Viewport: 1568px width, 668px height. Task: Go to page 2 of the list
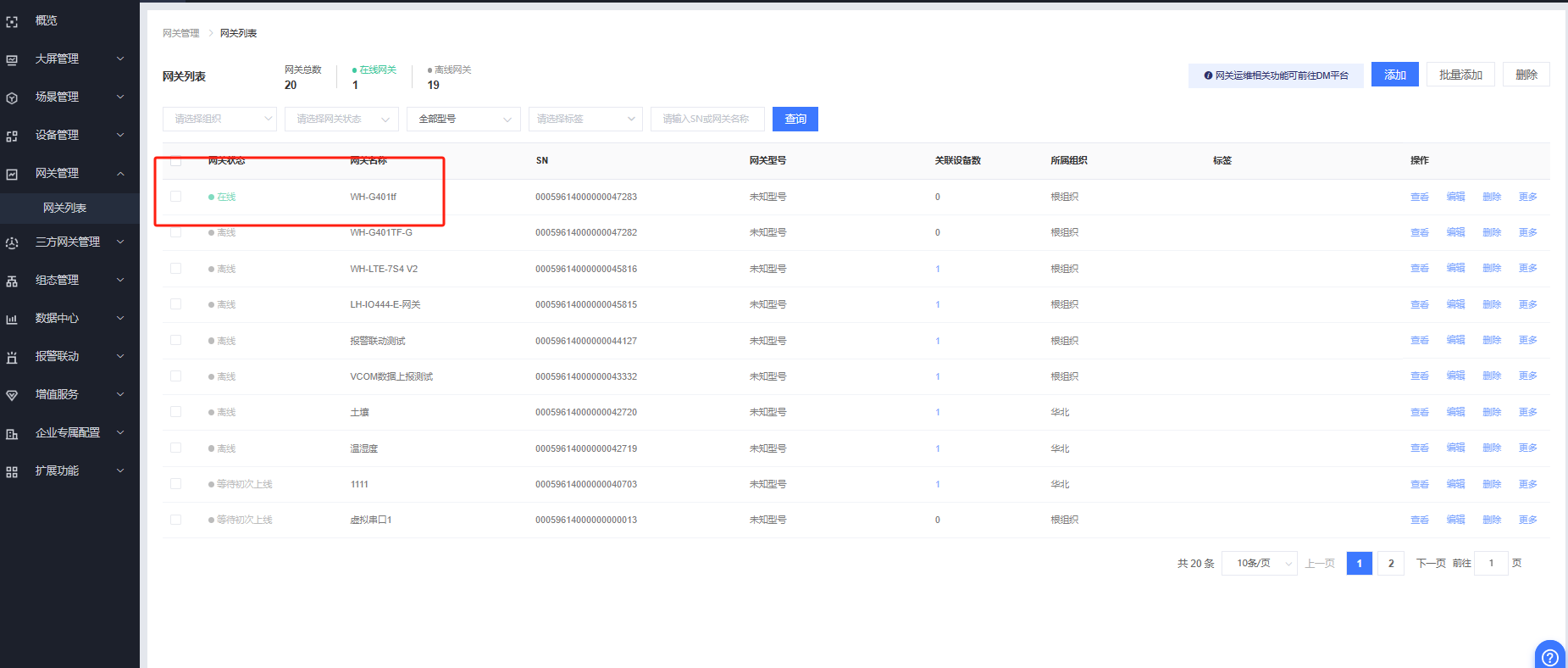click(1390, 563)
